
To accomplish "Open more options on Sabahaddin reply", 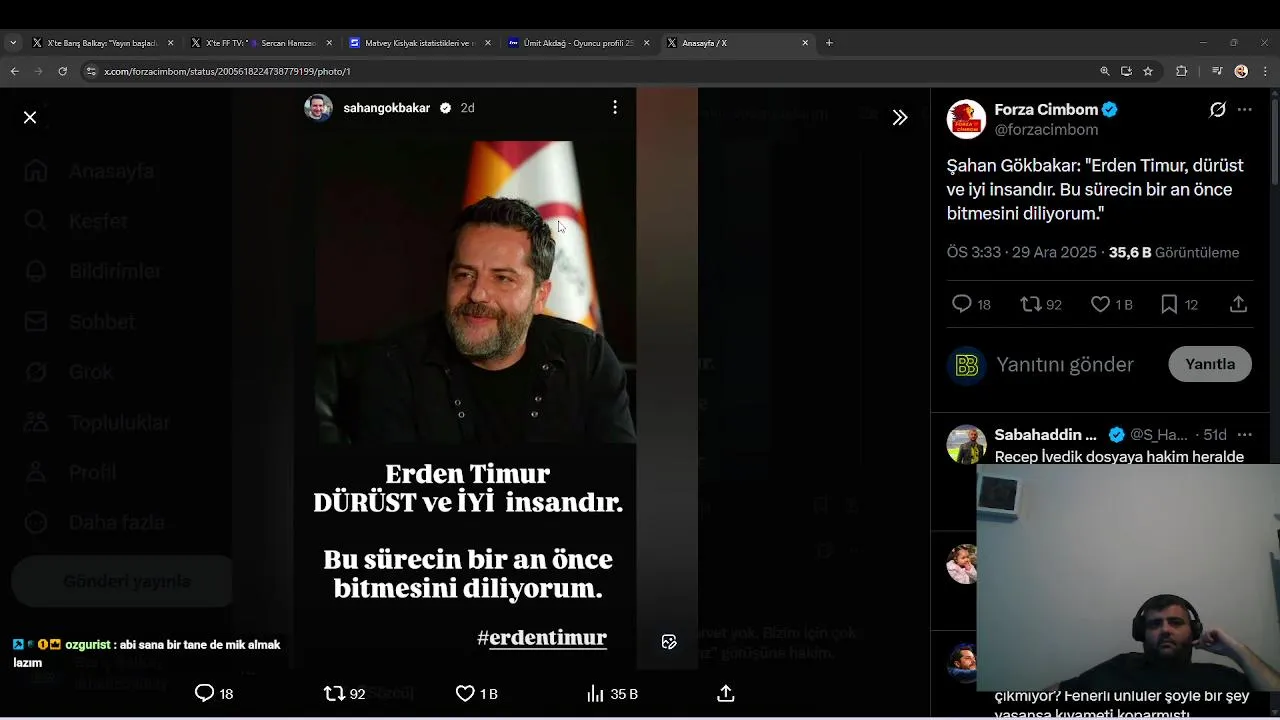I will 1245,435.
